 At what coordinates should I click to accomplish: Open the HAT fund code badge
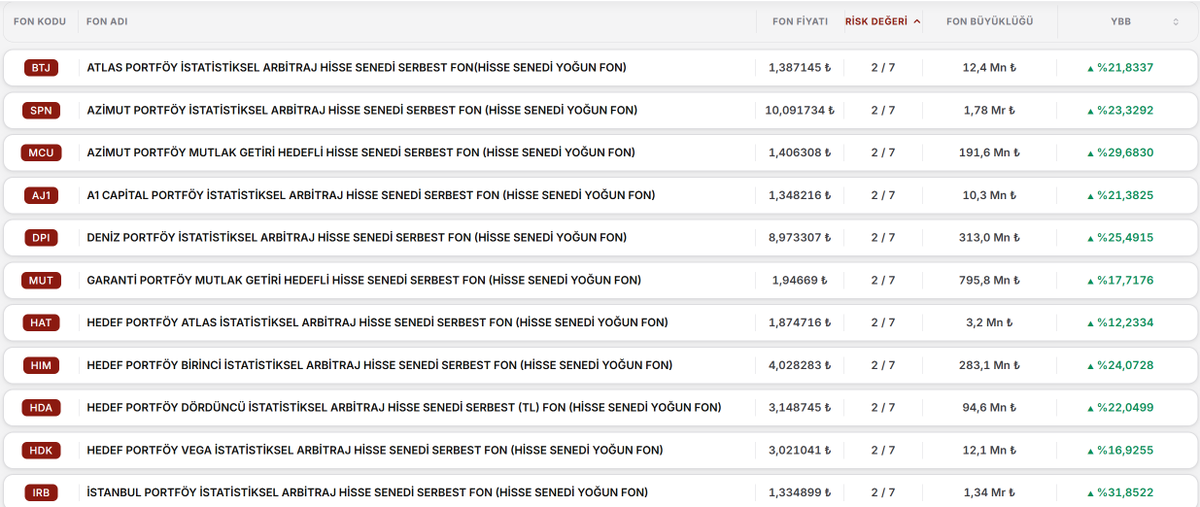pyautogui.click(x=40, y=323)
